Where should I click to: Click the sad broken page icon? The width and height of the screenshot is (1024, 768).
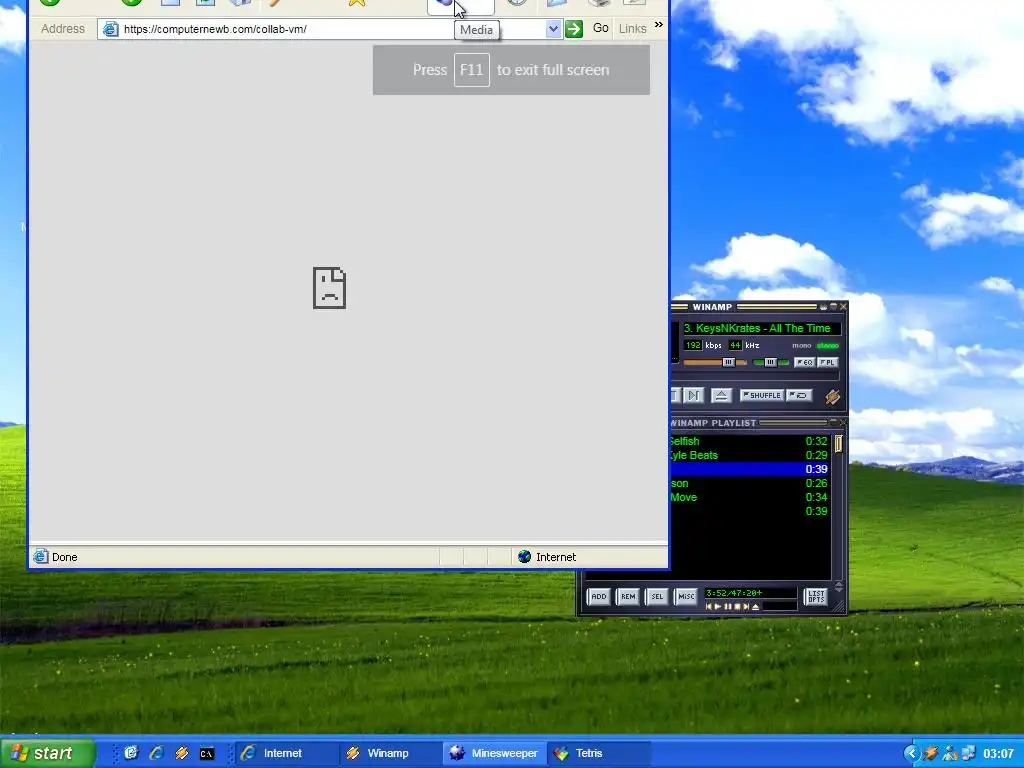[329, 288]
